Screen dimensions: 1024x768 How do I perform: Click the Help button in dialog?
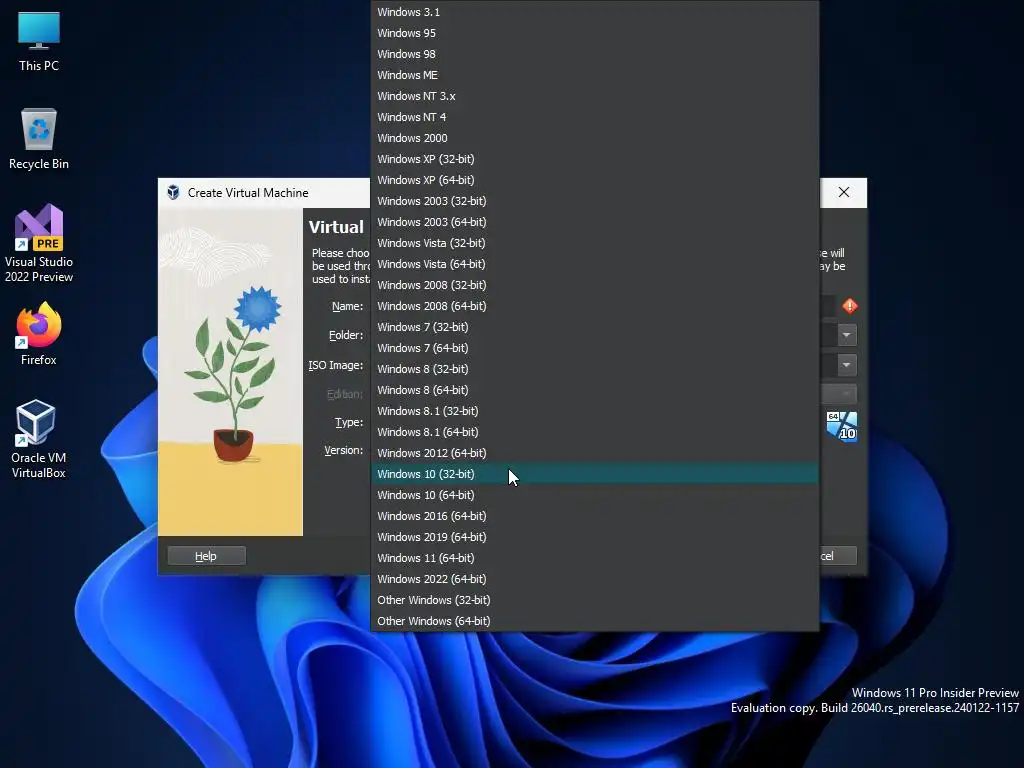pyautogui.click(x=206, y=556)
